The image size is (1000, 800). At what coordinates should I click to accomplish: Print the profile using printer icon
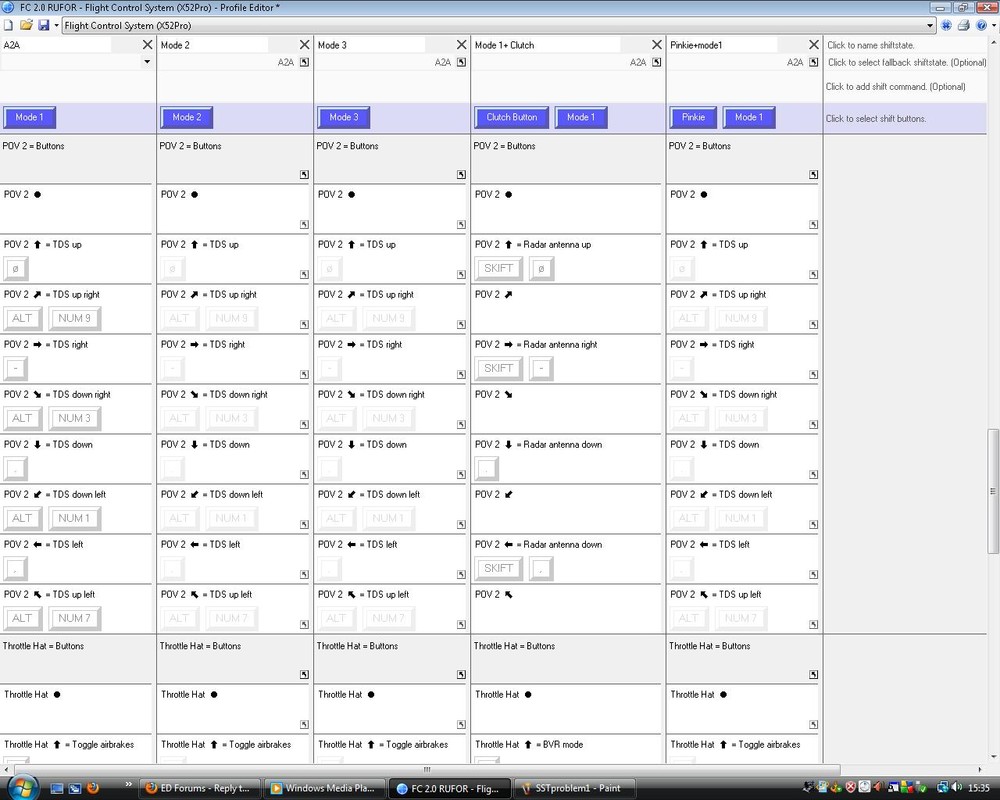[x=964, y=26]
